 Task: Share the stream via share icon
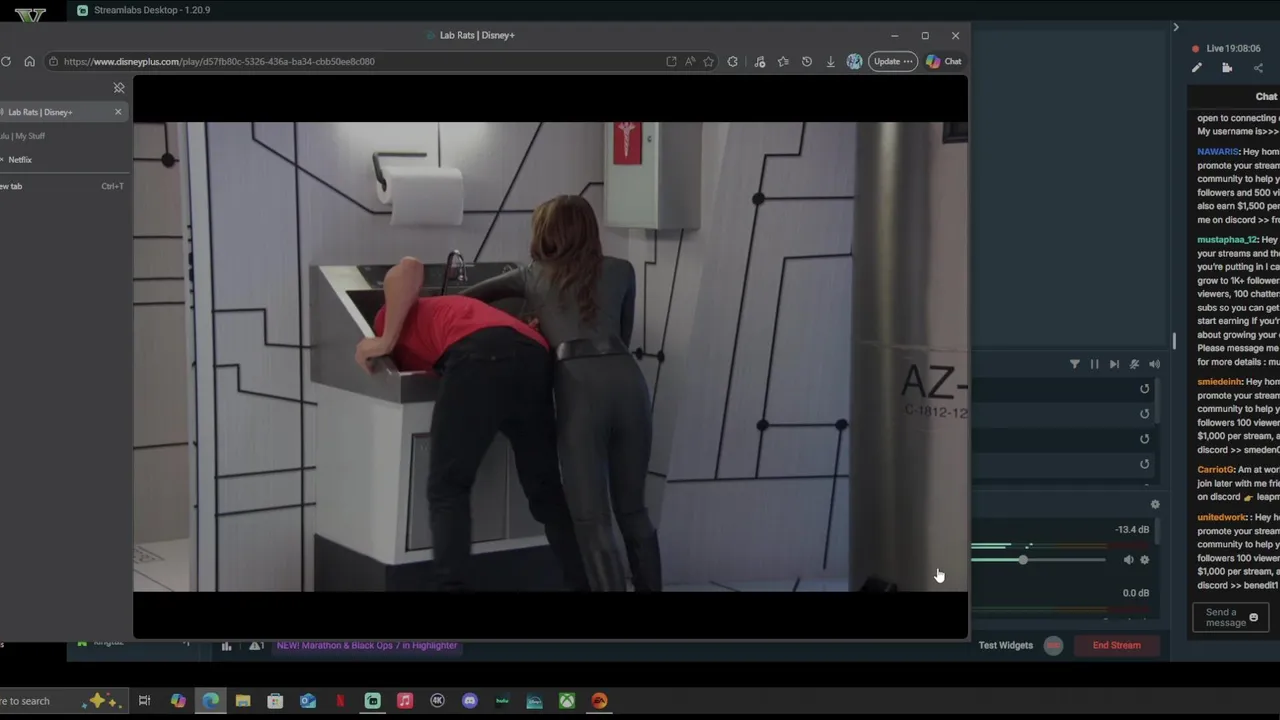[1258, 68]
